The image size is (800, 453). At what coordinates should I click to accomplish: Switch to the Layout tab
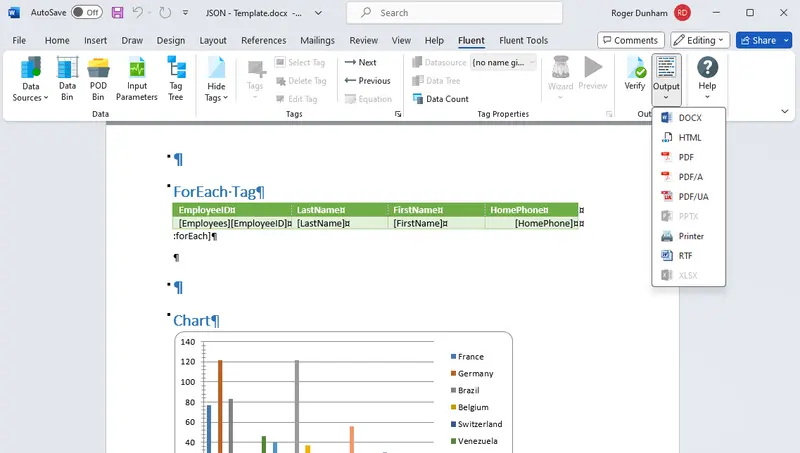tap(213, 40)
